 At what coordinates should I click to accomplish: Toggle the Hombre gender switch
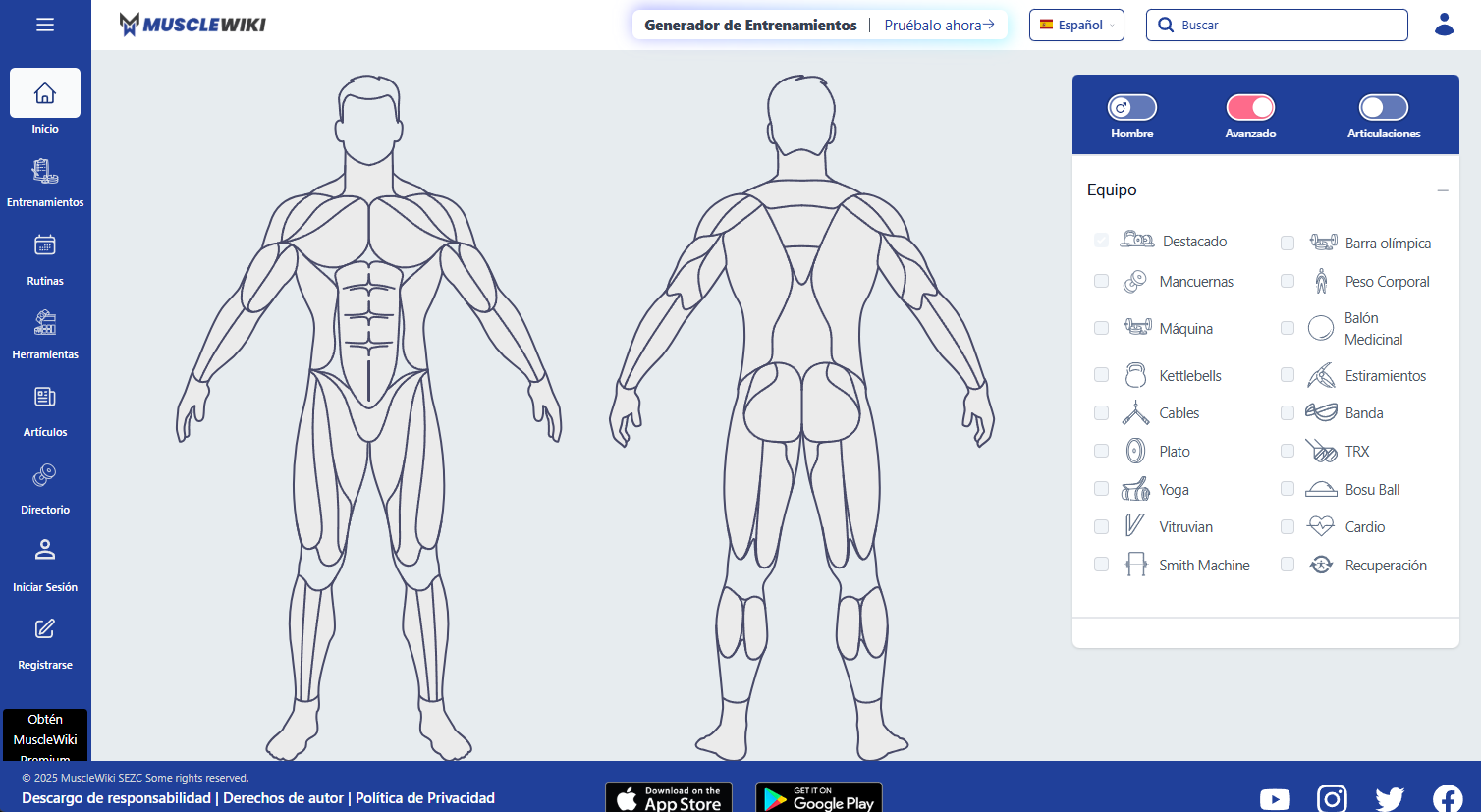pos(1132,107)
